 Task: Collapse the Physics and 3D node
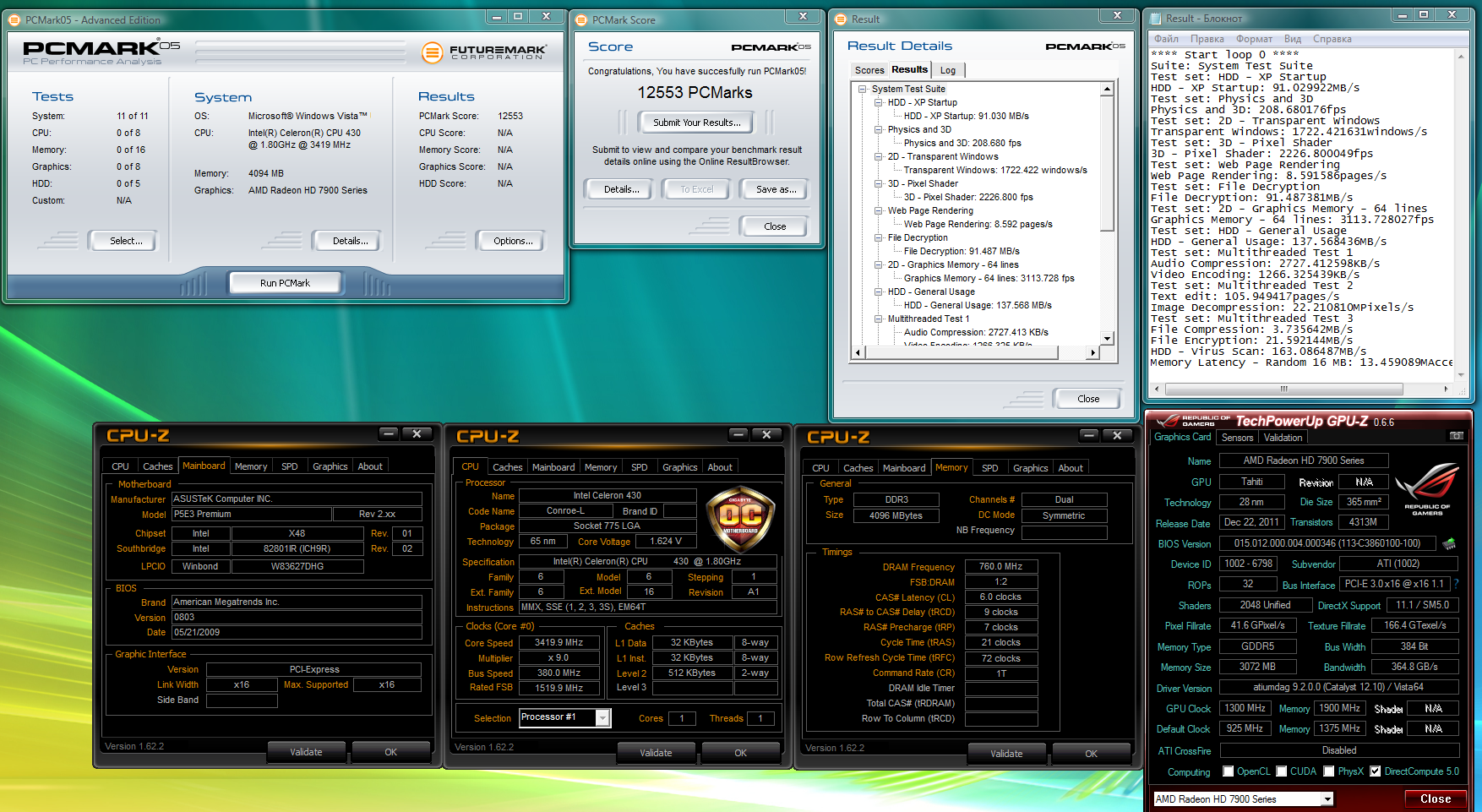click(879, 129)
